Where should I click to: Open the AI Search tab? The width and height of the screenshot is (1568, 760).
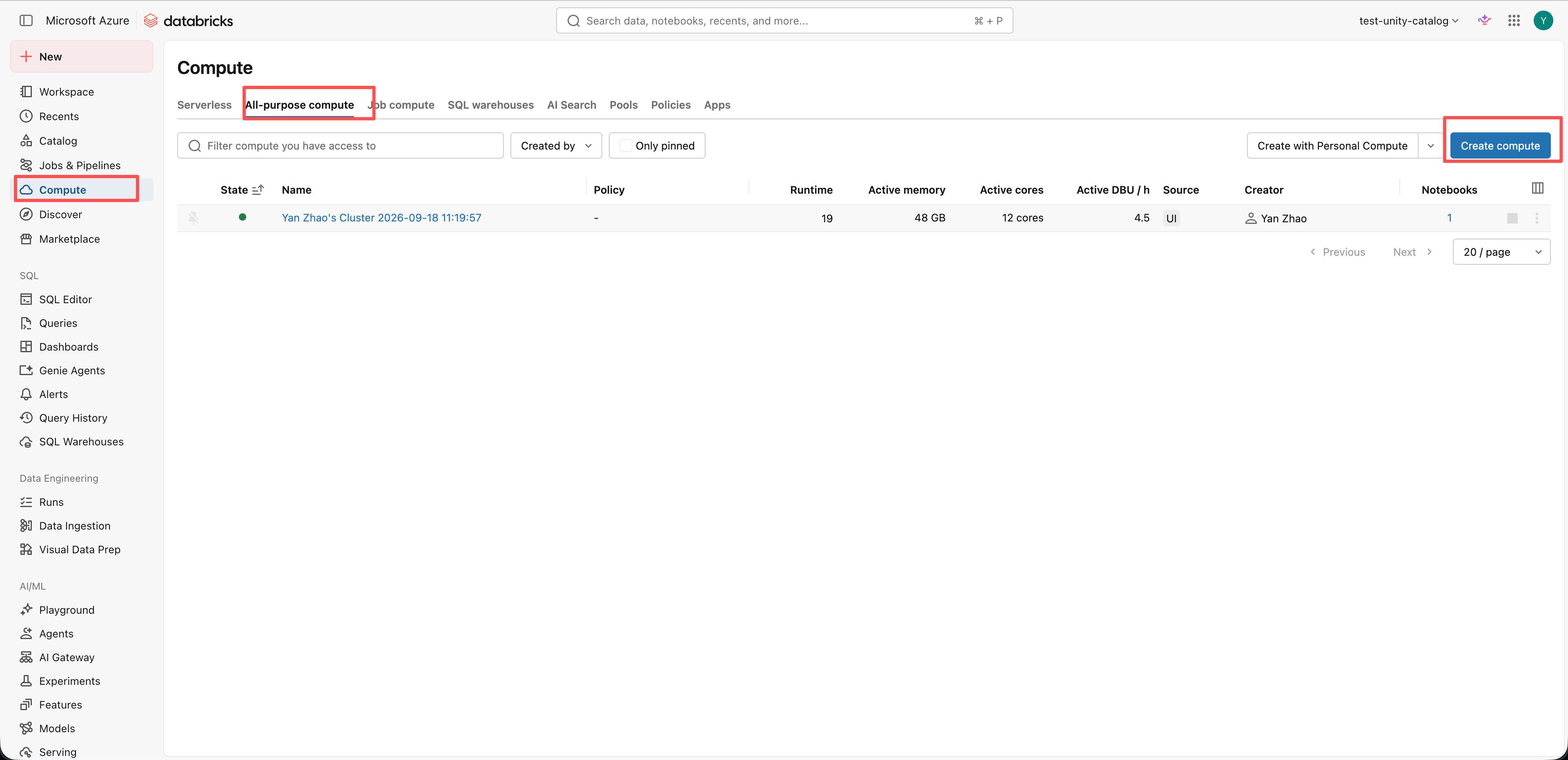[571, 105]
